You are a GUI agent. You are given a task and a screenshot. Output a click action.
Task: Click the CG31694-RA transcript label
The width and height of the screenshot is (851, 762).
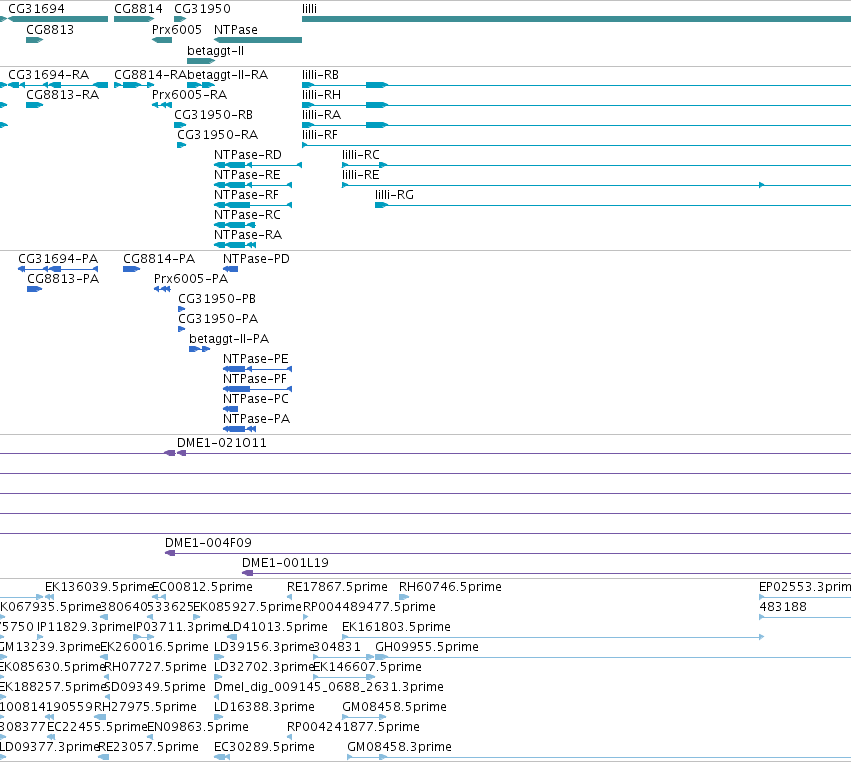click(48, 75)
